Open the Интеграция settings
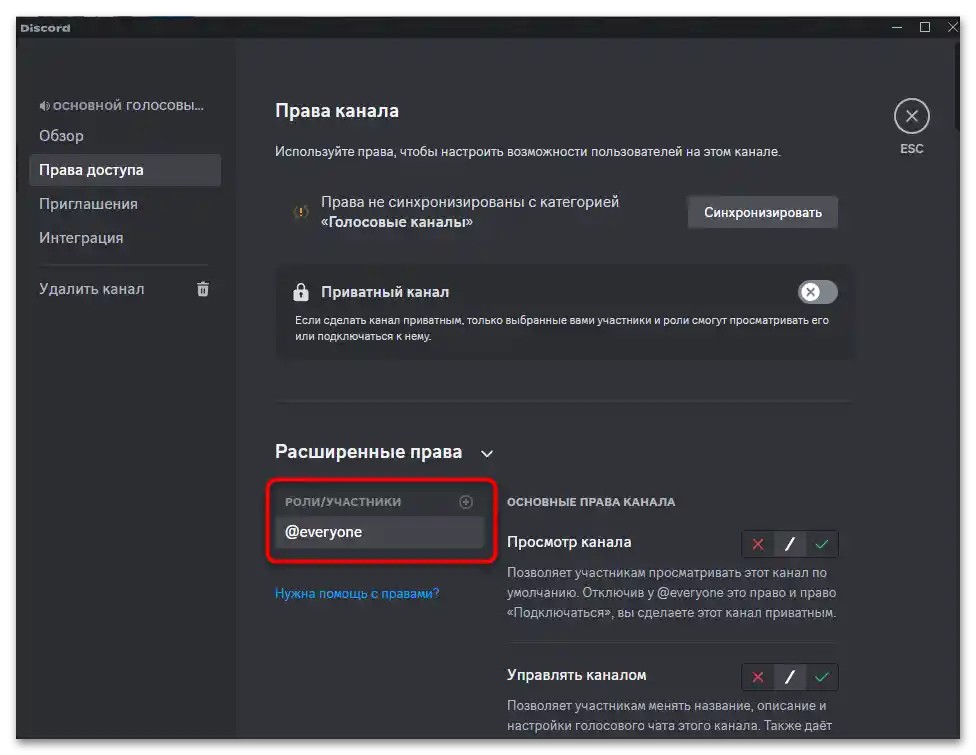976x755 pixels. [x=80, y=237]
